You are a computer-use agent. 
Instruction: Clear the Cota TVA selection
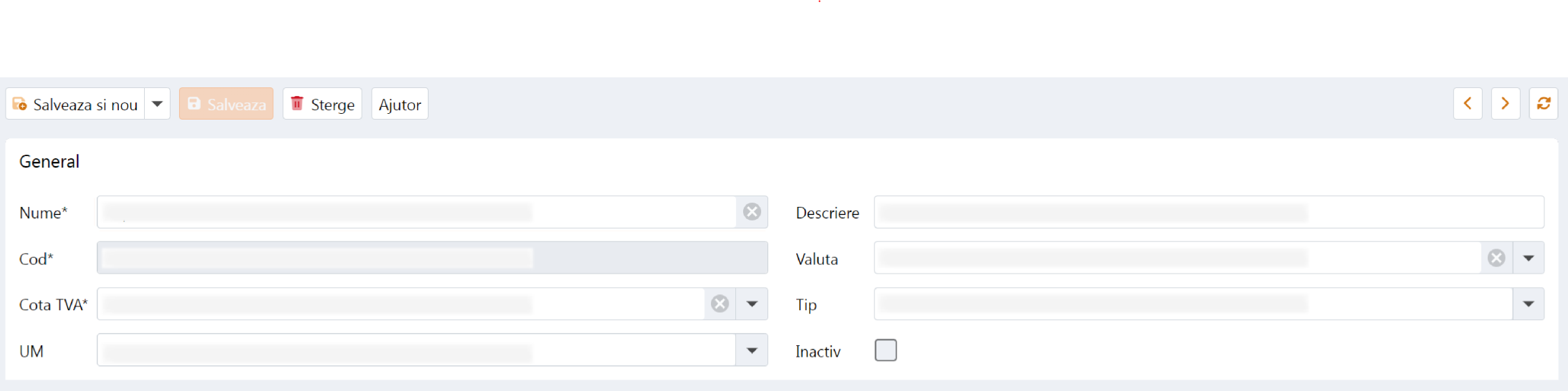coord(720,304)
